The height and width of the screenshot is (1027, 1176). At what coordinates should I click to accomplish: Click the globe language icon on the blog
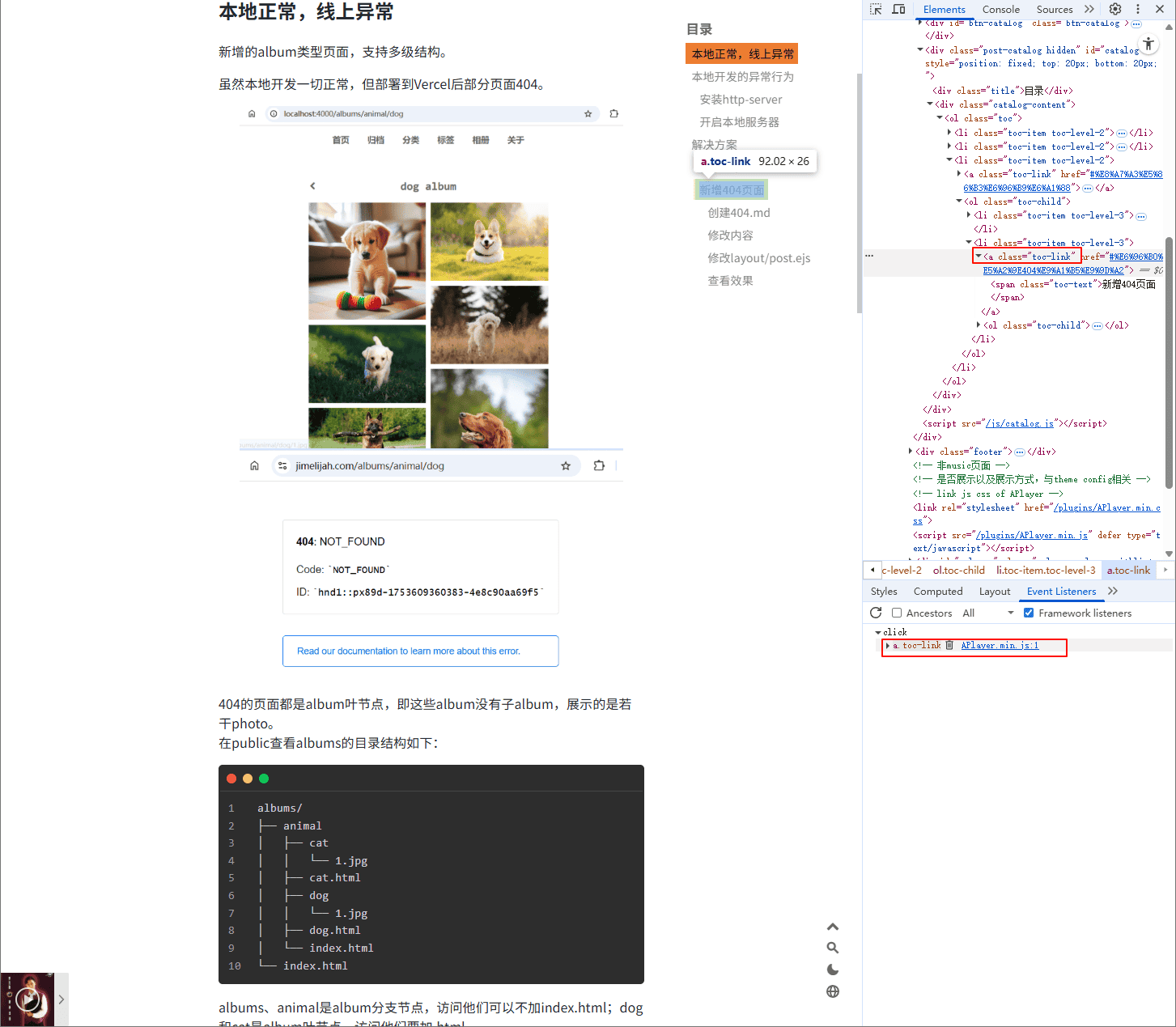tap(833, 991)
